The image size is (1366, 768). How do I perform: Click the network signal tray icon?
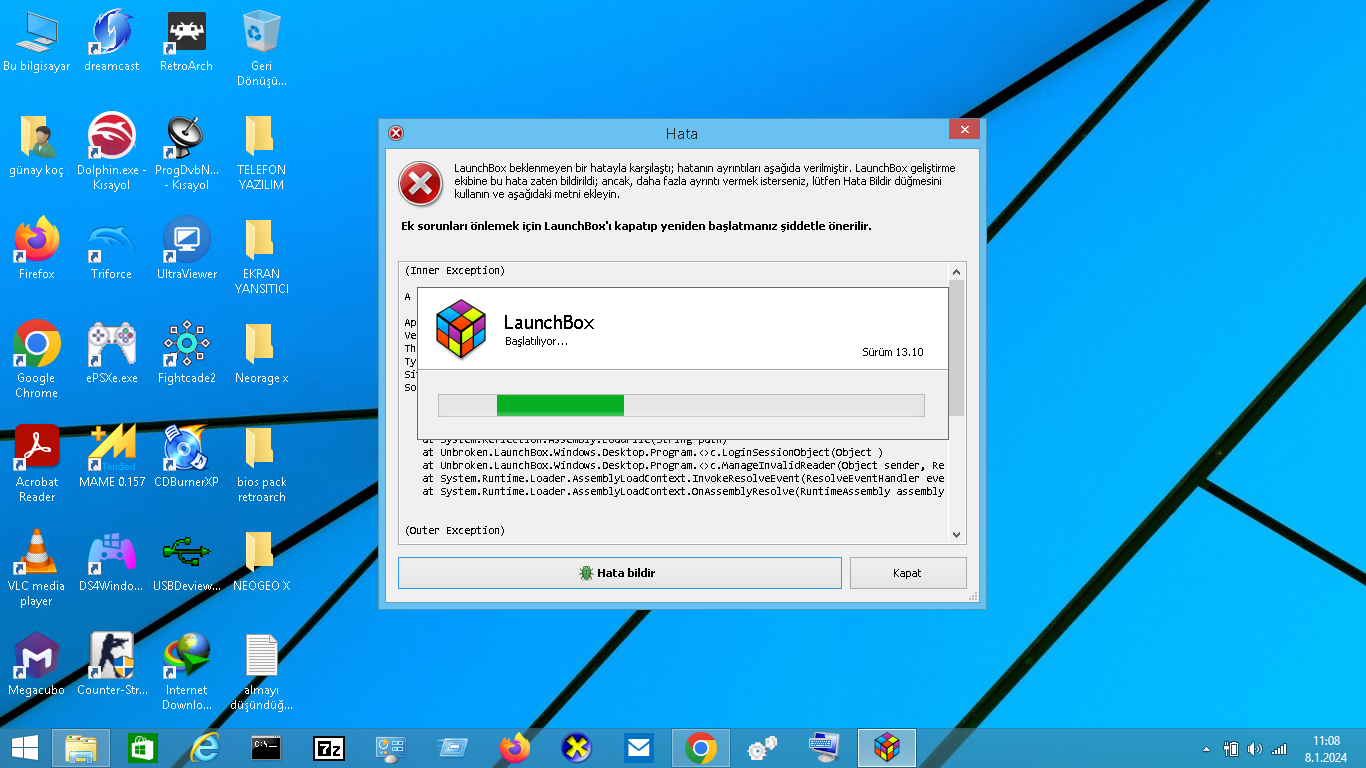1279,749
